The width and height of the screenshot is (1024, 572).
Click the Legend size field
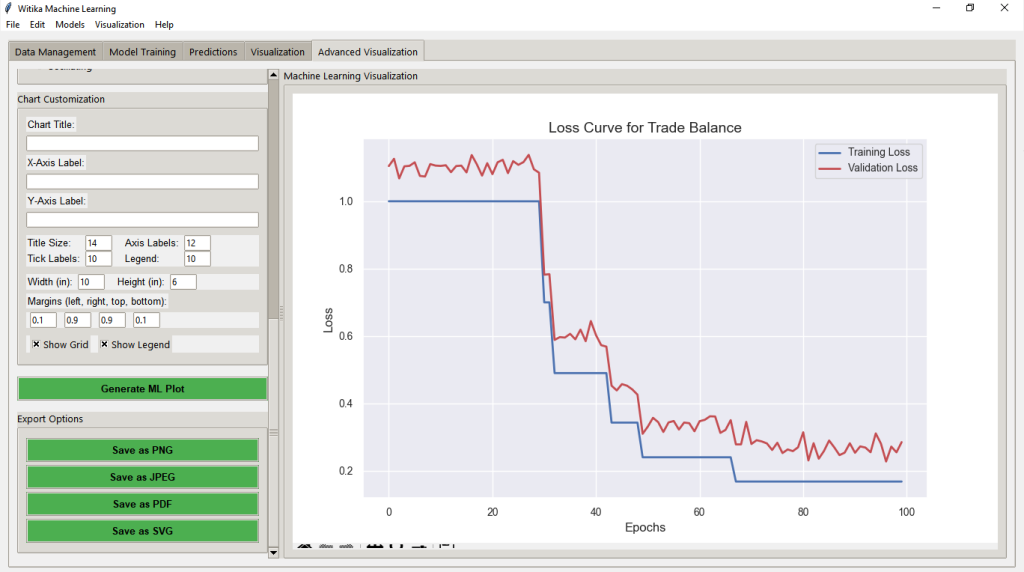coord(197,259)
